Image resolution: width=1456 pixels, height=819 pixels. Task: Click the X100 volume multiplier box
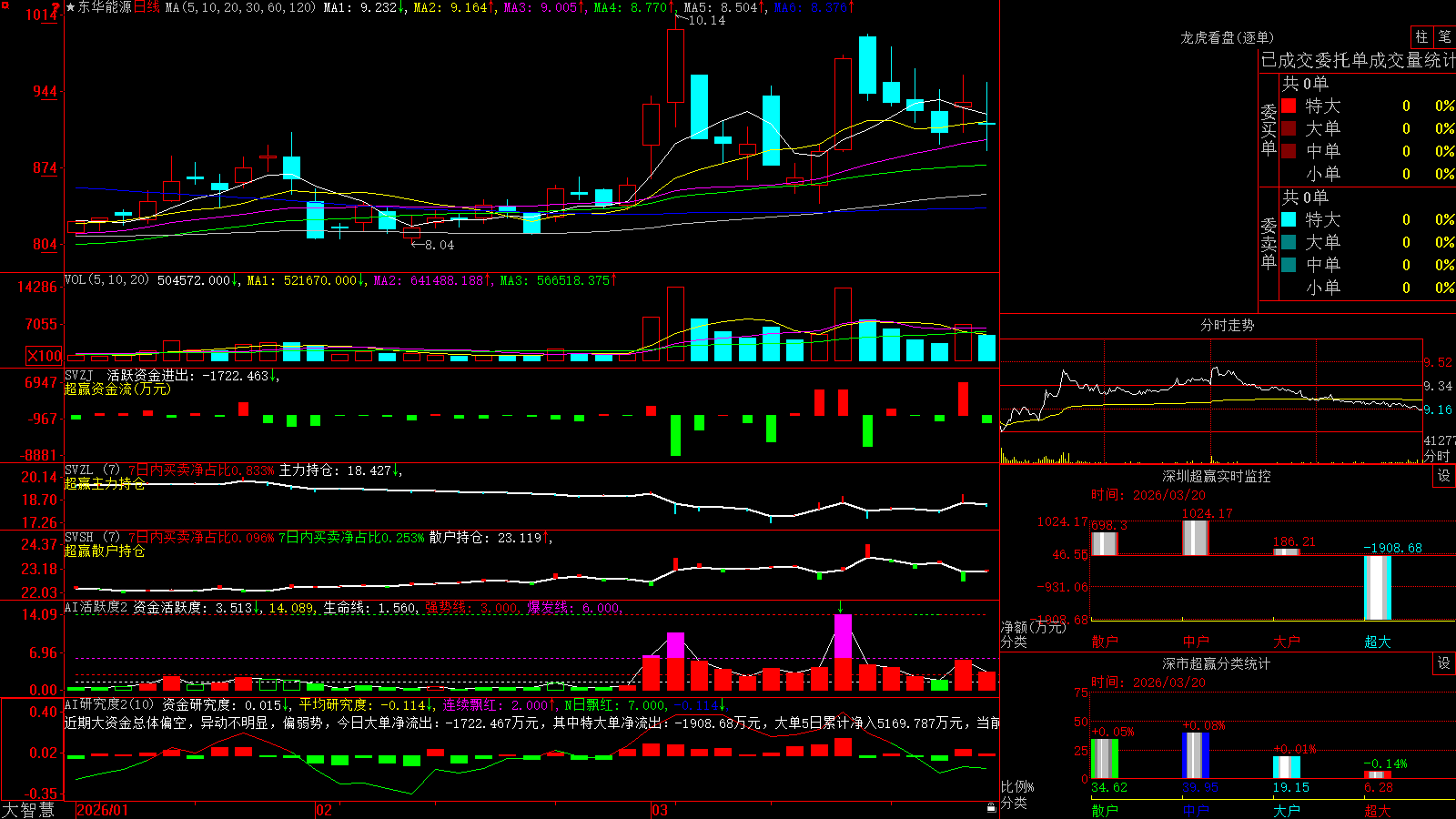(x=44, y=357)
